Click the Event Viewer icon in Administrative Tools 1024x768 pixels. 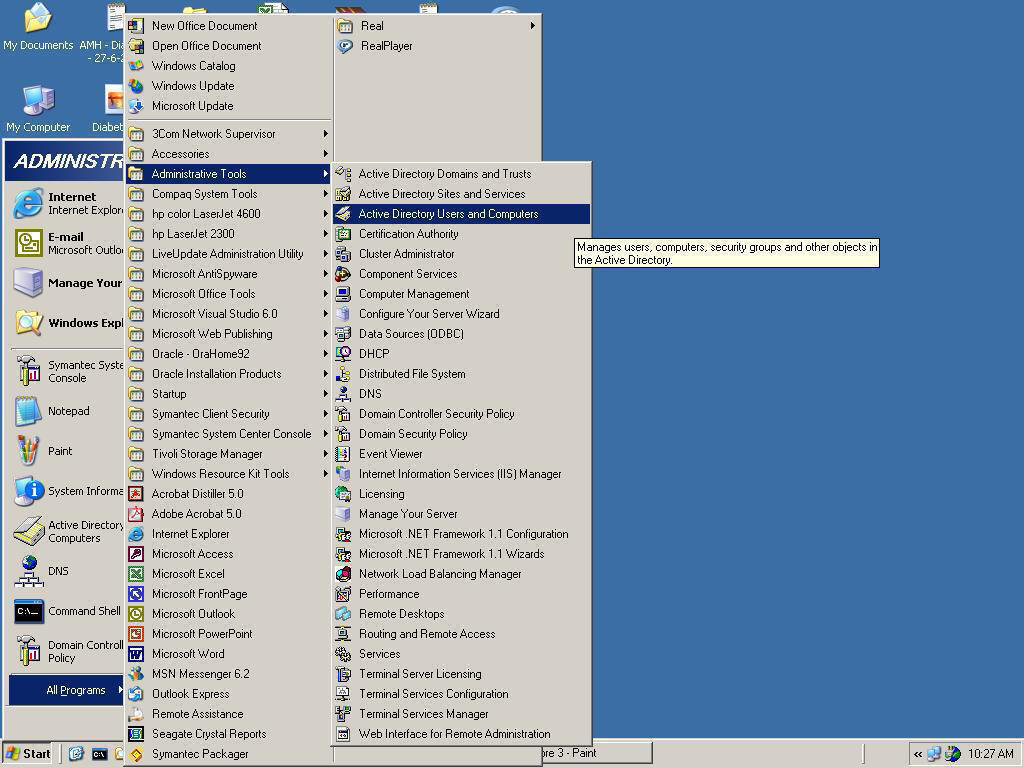click(343, 454)
